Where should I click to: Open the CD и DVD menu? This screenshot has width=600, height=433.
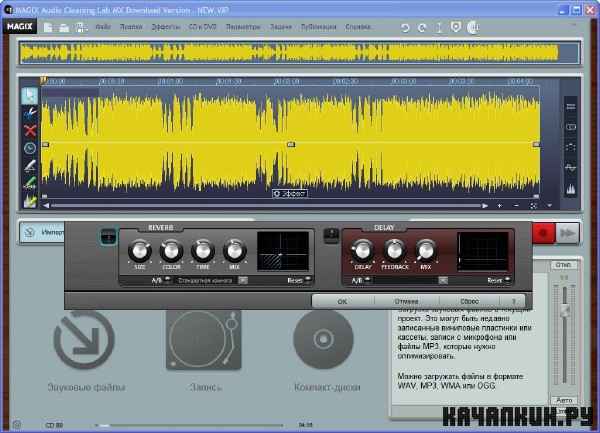click(202, 27)
